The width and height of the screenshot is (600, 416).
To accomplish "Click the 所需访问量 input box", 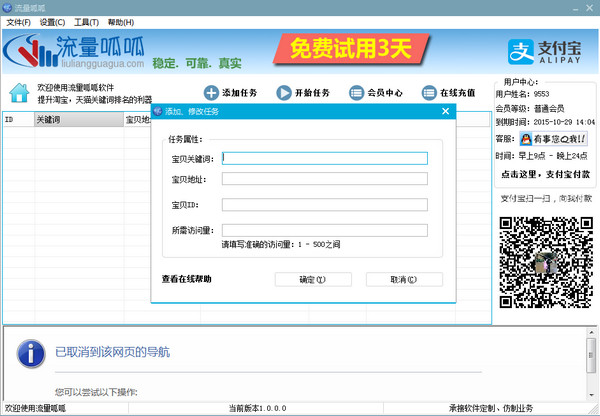I will [x=325, y=230].
